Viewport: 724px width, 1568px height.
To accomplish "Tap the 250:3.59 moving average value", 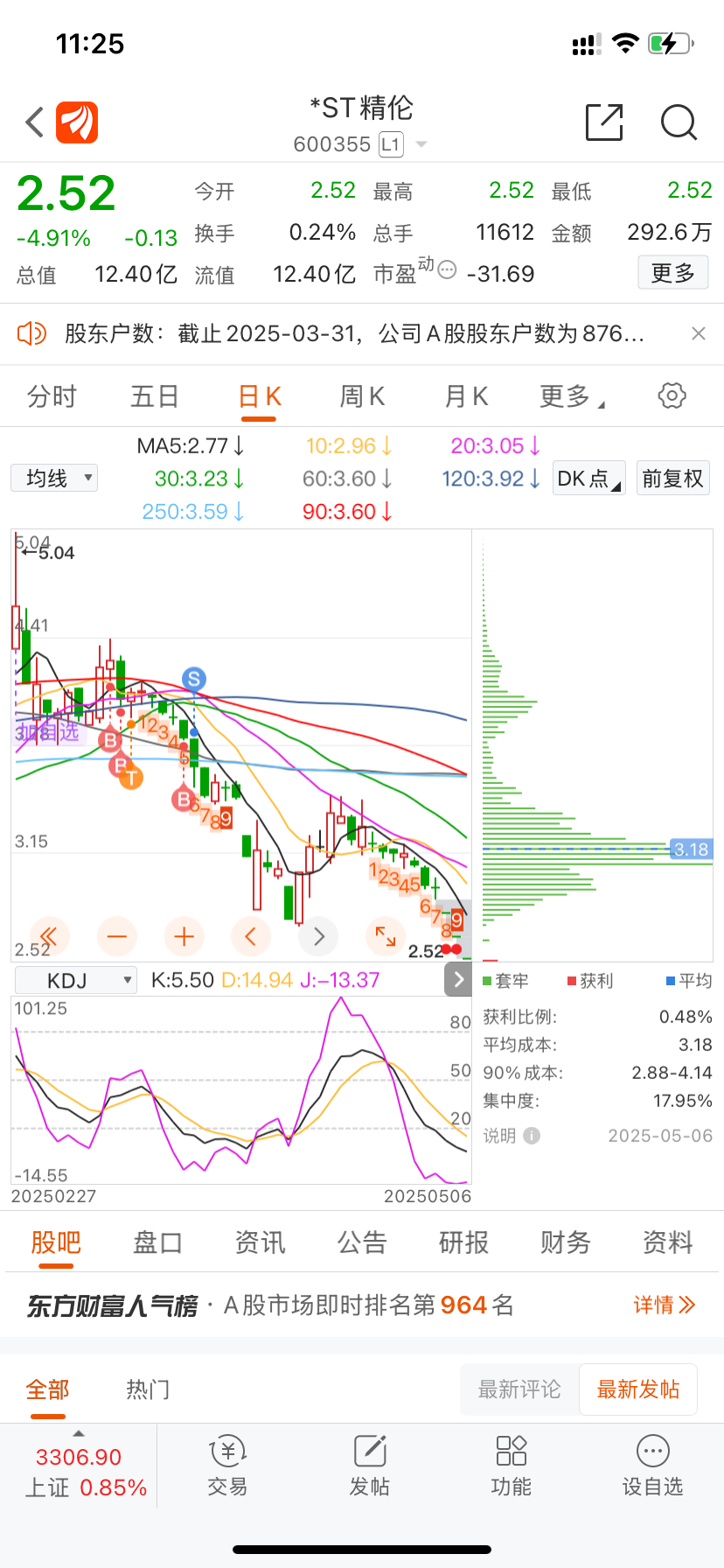I will 193,511.
